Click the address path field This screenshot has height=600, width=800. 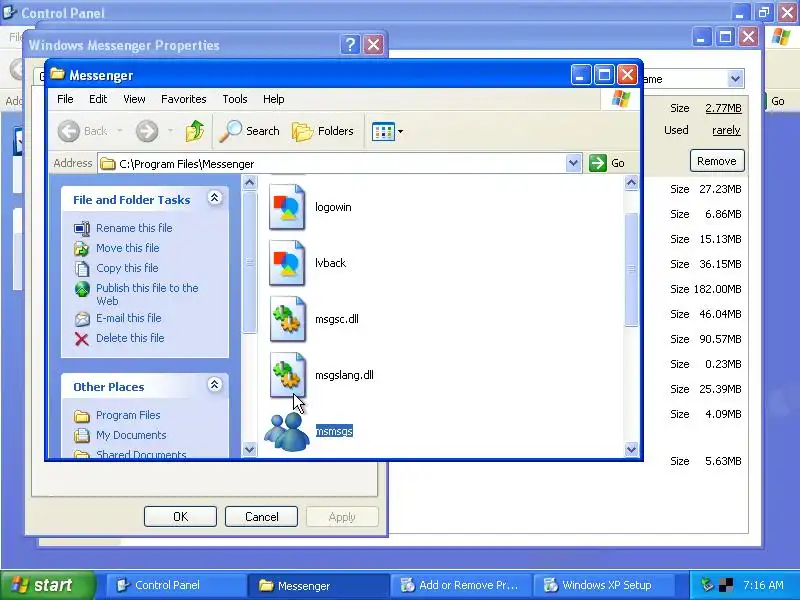[x=332, y=164]
